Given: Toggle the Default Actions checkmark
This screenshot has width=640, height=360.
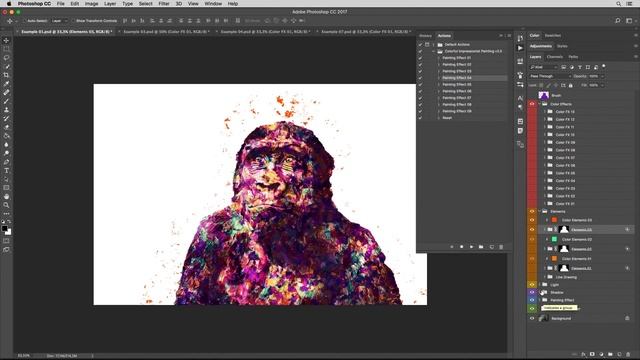Looking at the screenshot, I should (420, 44).
